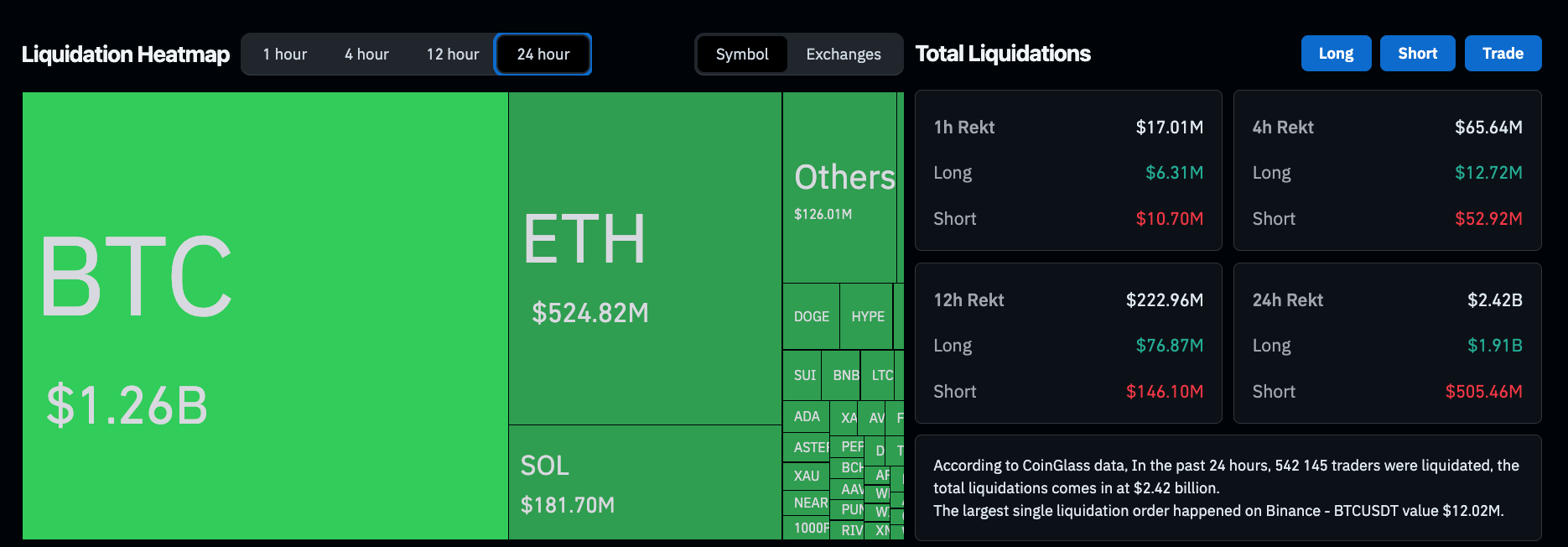Switch heatmap view to Exchanges
Screen dimensions: 1568x547
coord(844,55)
